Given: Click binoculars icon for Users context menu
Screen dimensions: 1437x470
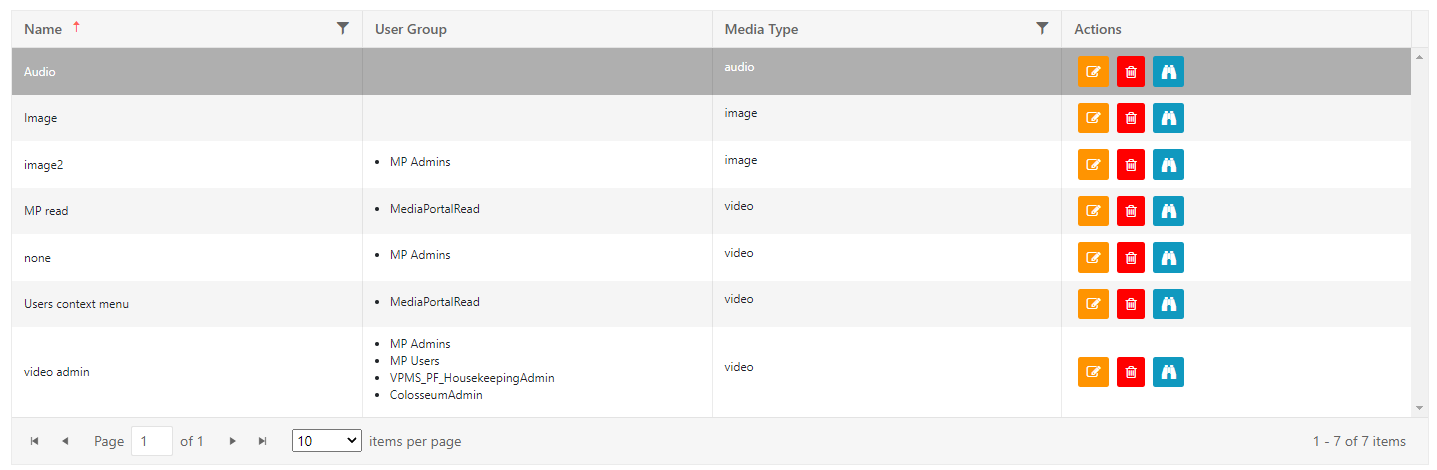Looking at the screenshot, I should (x=1168, y=303).
